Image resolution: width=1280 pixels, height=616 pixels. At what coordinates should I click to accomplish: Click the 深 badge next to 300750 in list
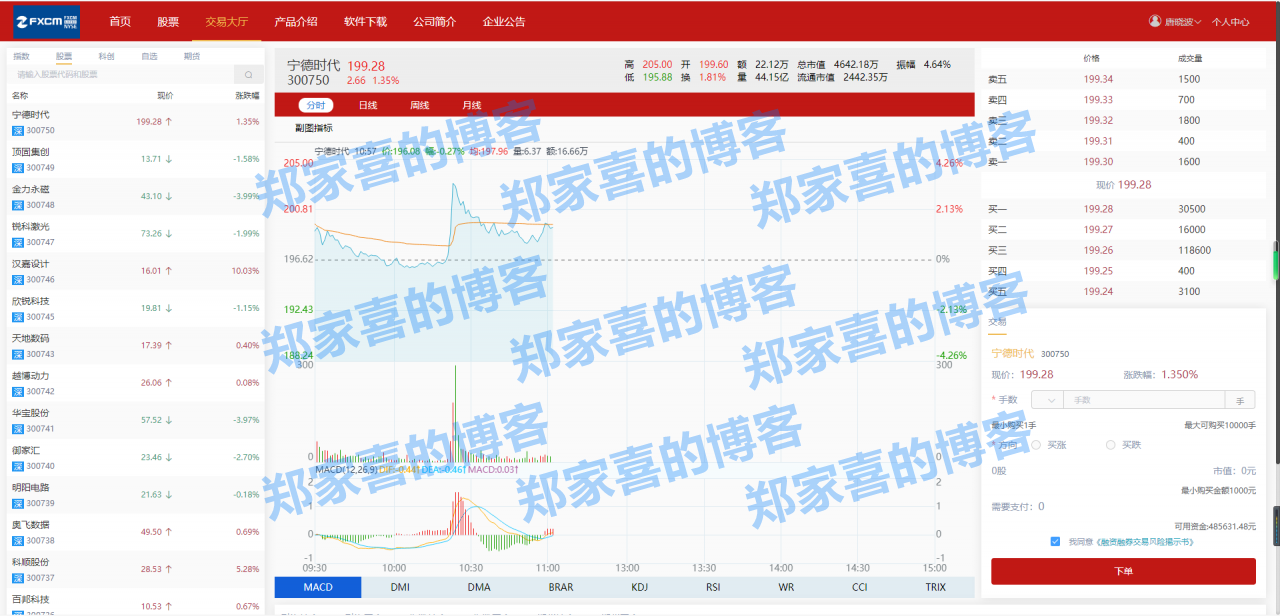click(17, 130)
